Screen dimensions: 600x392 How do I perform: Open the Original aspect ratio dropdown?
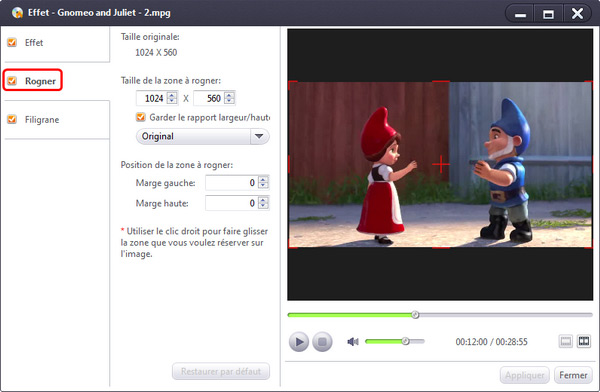202,136
